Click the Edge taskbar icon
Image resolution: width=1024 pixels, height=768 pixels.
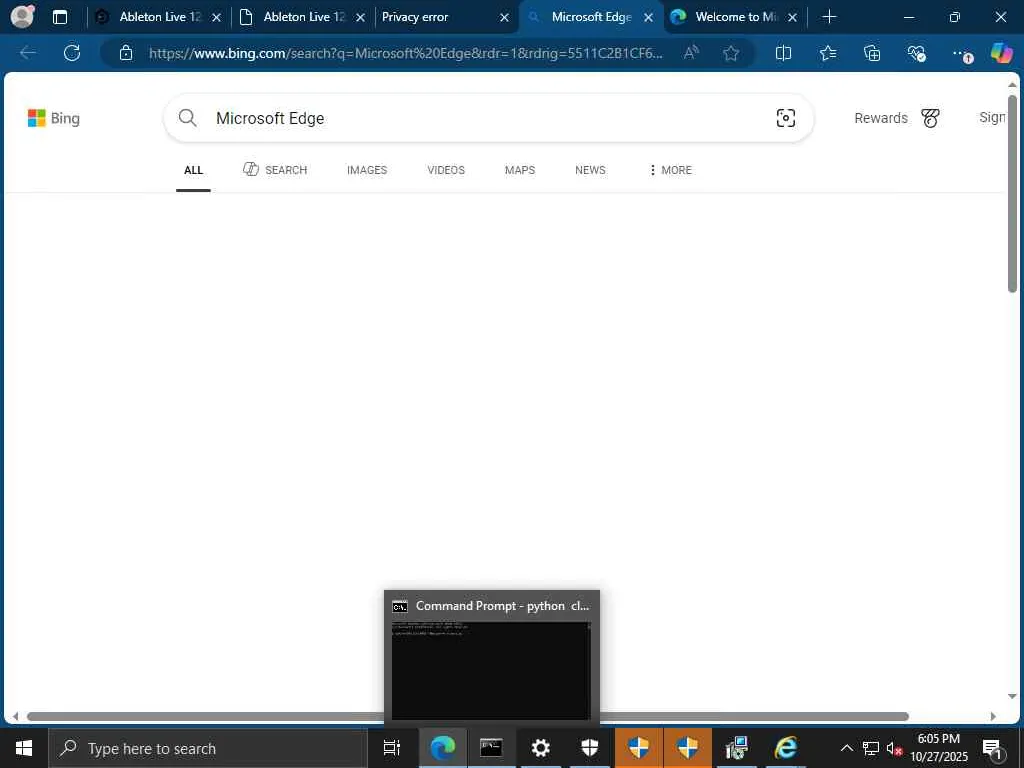tap(442, 748)
